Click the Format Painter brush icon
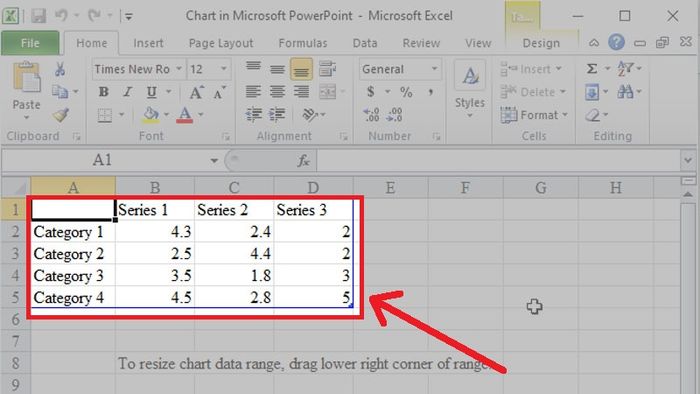This screenshot has width=700, height=394. pyautogui.click(x=60, y=115)
